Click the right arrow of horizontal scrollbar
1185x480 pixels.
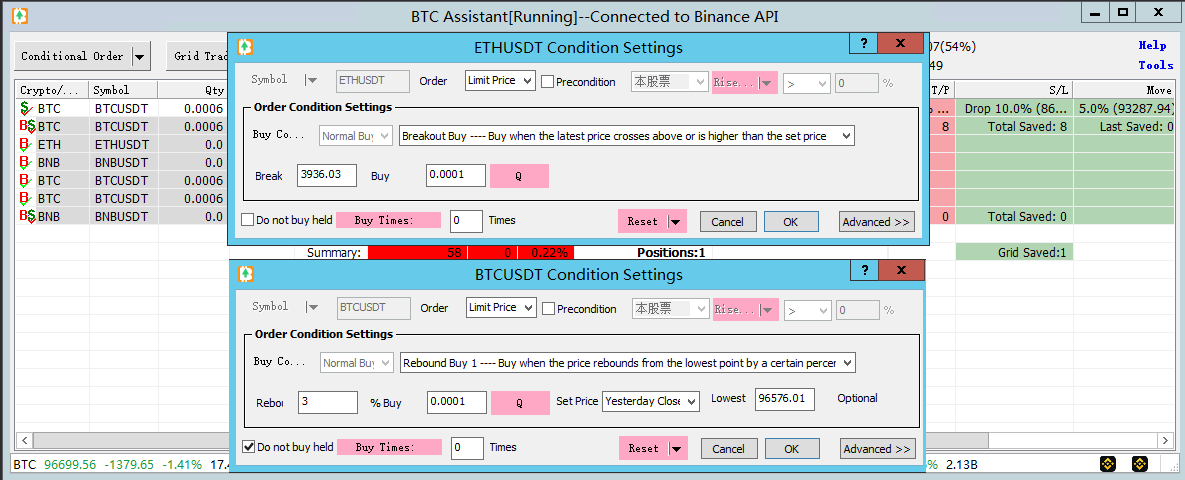[x=1164, y=439]
